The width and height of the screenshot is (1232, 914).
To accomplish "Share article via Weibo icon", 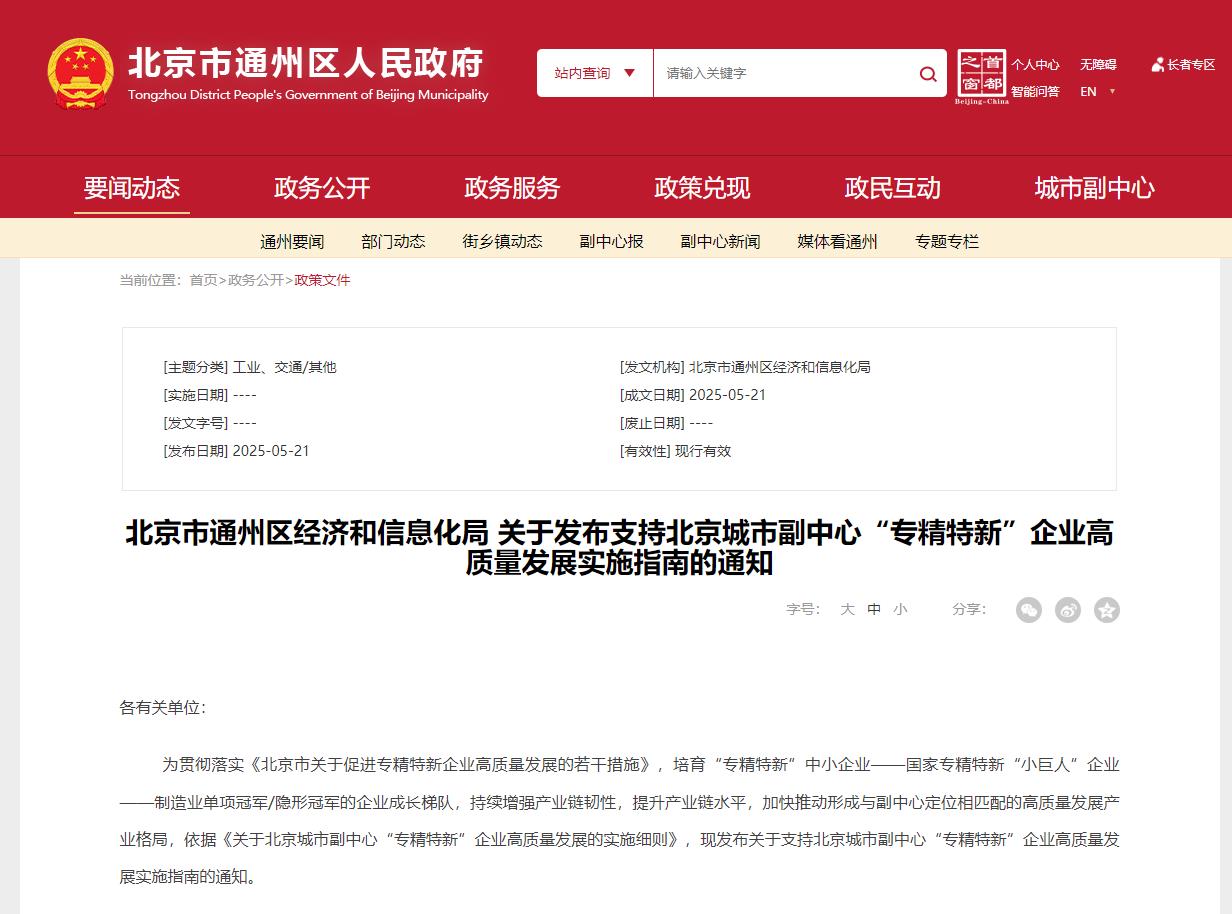I will click(x=1068, y=610).
